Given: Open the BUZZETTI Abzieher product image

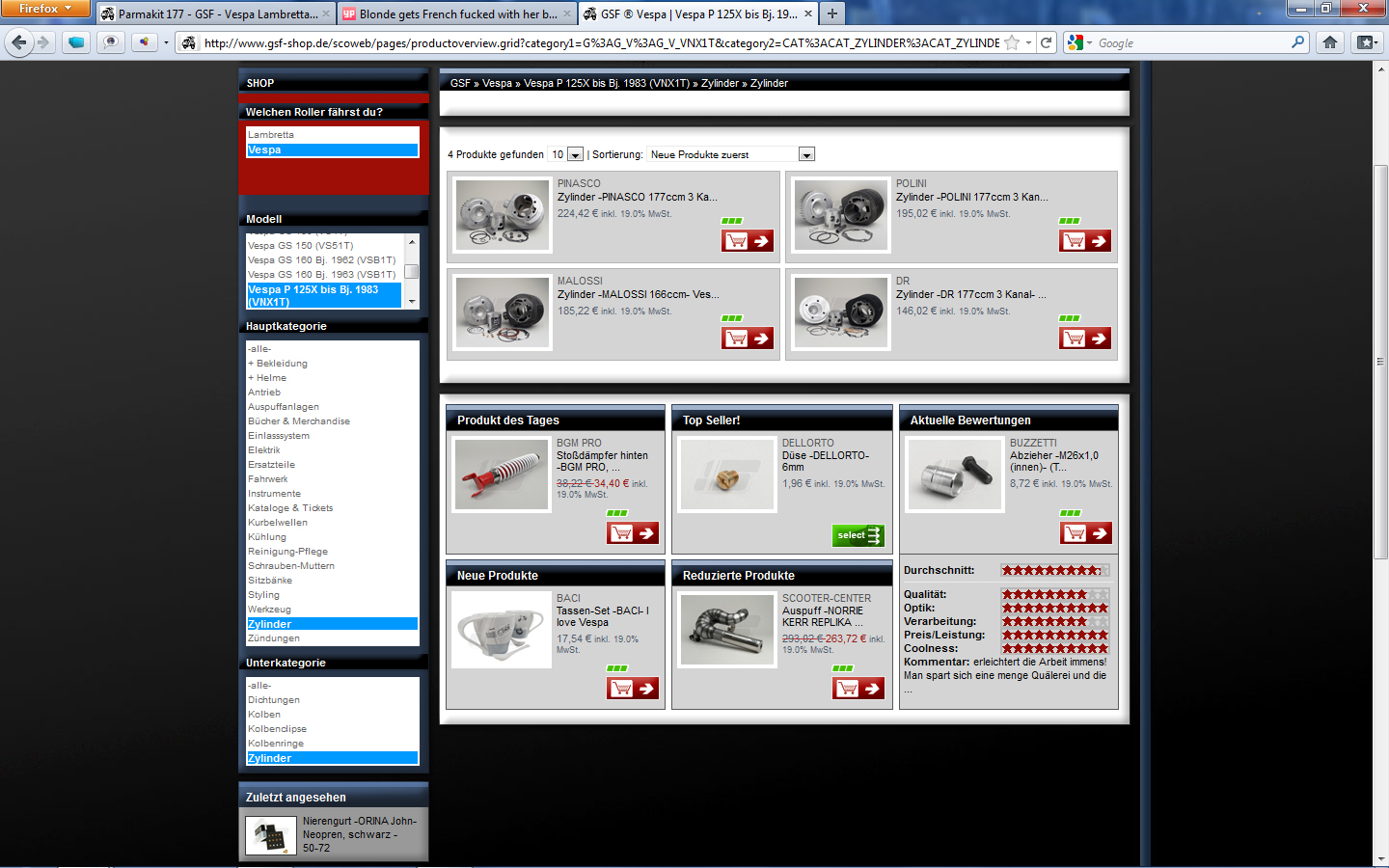Looking at the screenshot, I should click(x=955, y=475).
